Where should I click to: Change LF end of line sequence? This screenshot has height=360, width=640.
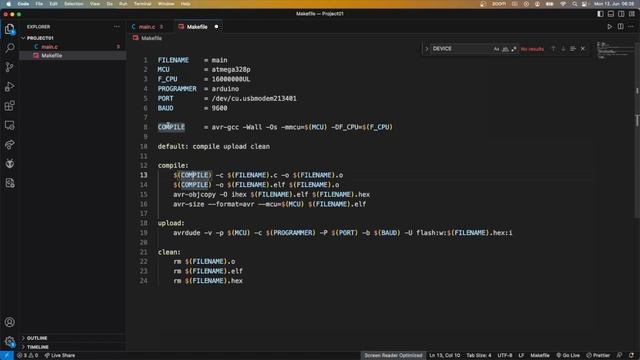point(521,356)
